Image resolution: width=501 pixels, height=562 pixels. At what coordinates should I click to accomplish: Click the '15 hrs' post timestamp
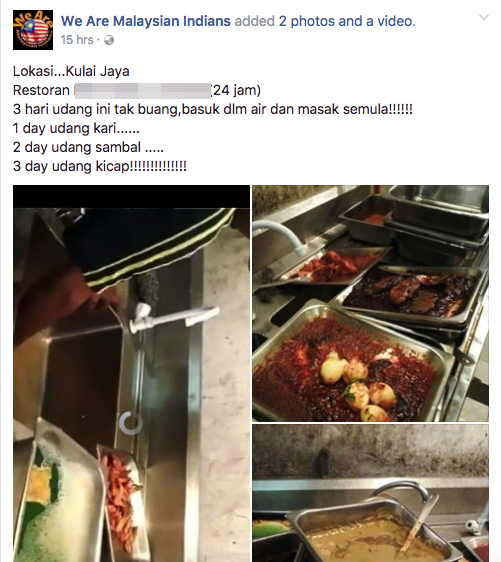coord(77,40)
